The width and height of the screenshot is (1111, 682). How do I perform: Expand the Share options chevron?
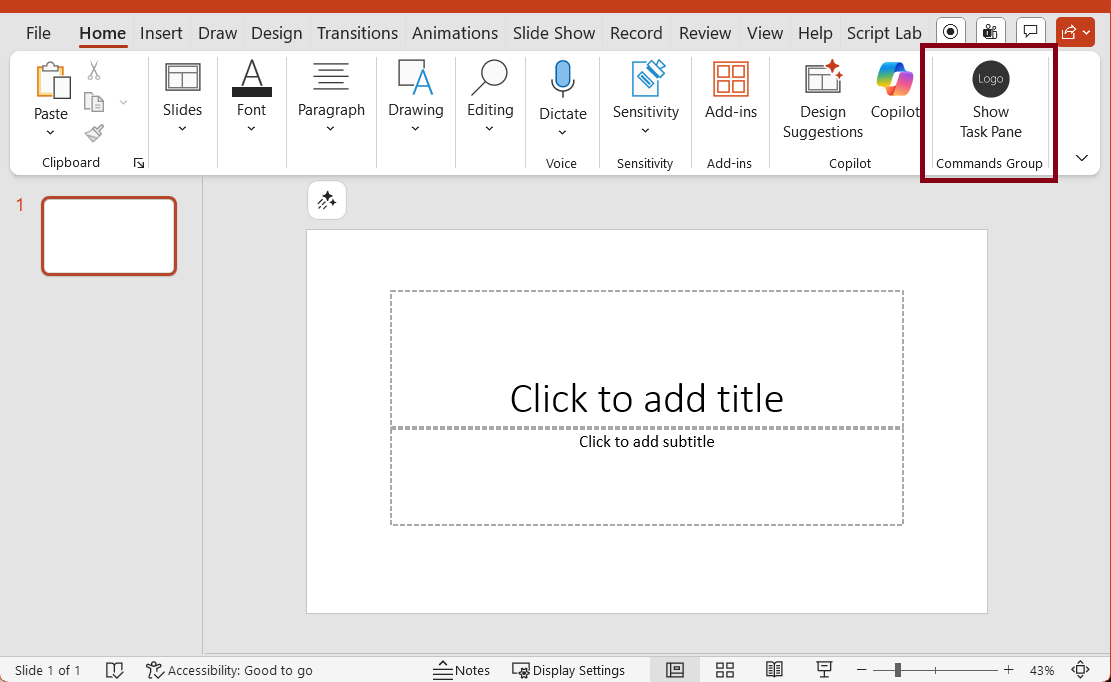click(x=1087, y=30)
